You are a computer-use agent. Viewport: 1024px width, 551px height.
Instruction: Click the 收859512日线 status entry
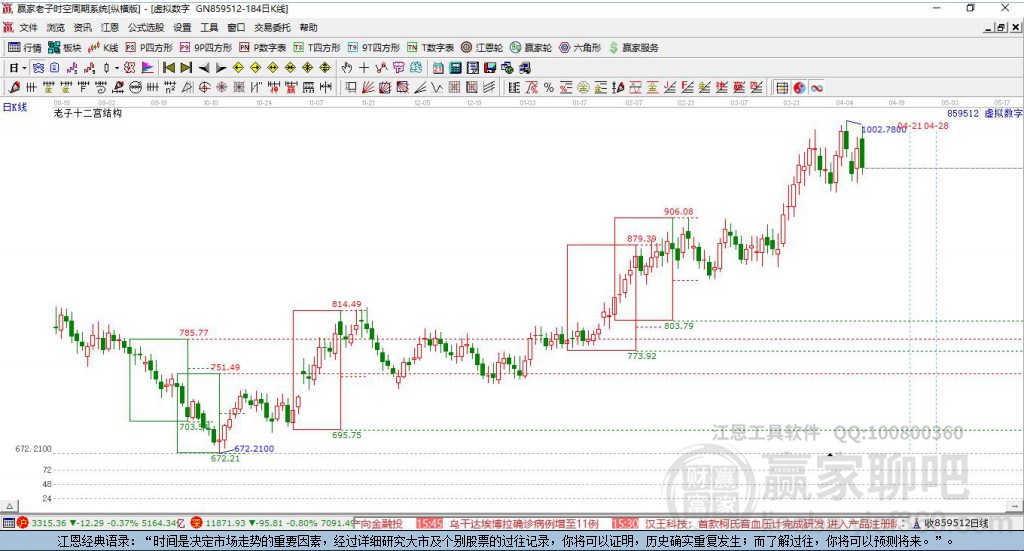[956, 524]
